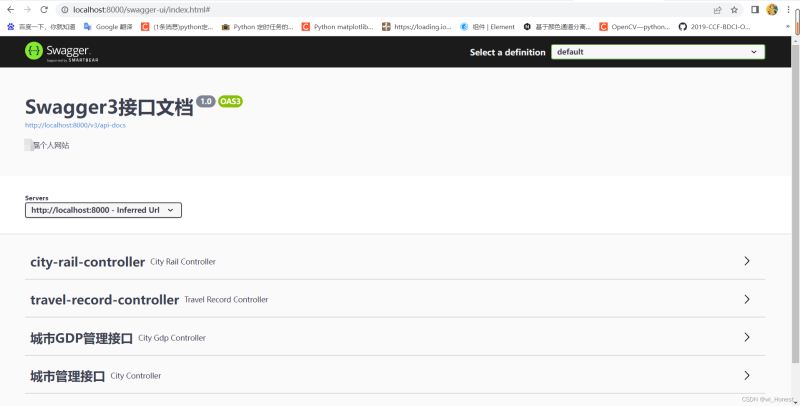Click the OAS3 badge
Viewport: 800px width, 406px height.
point(230,102)
